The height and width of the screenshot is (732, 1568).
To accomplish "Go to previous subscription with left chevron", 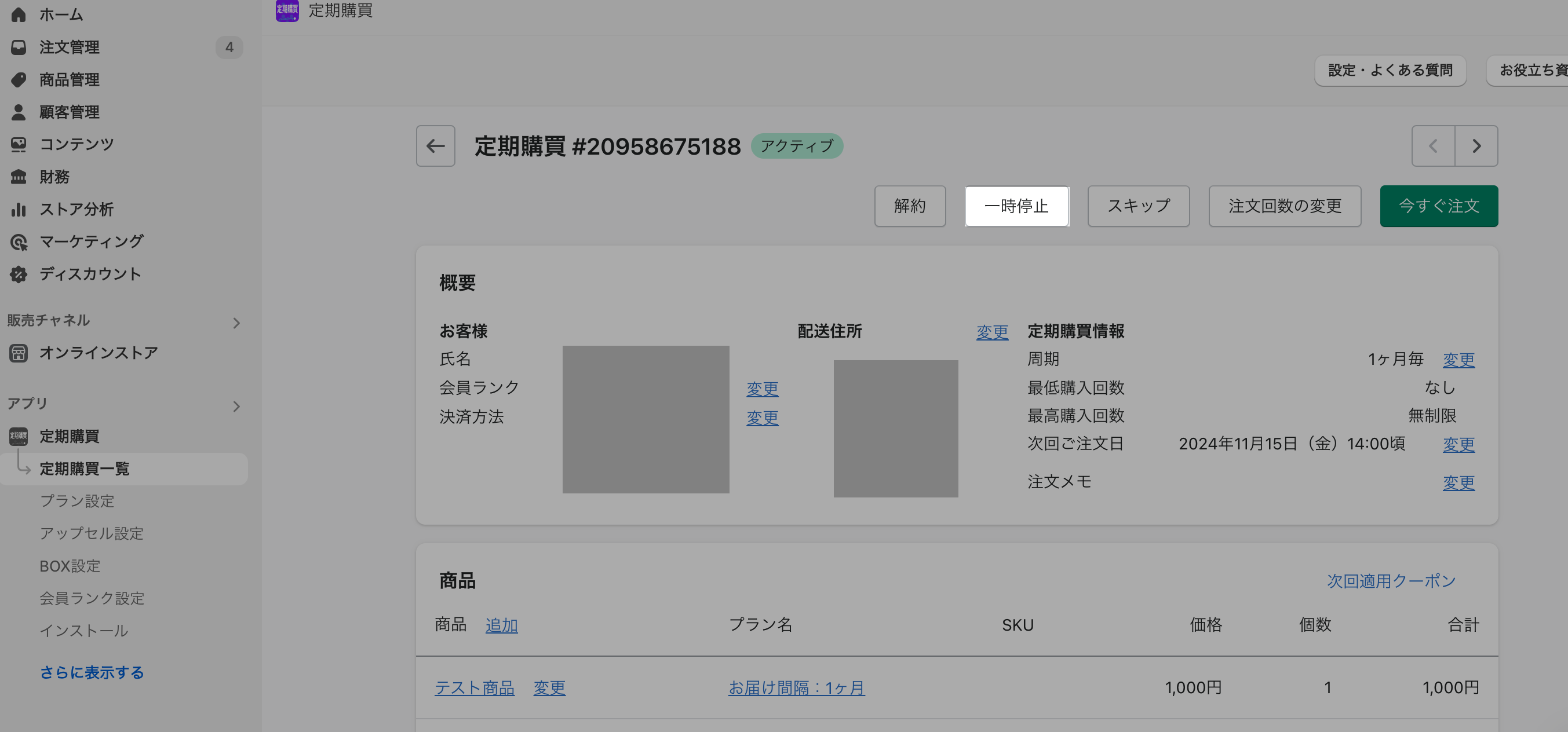I will click(x=1433, y=146).
